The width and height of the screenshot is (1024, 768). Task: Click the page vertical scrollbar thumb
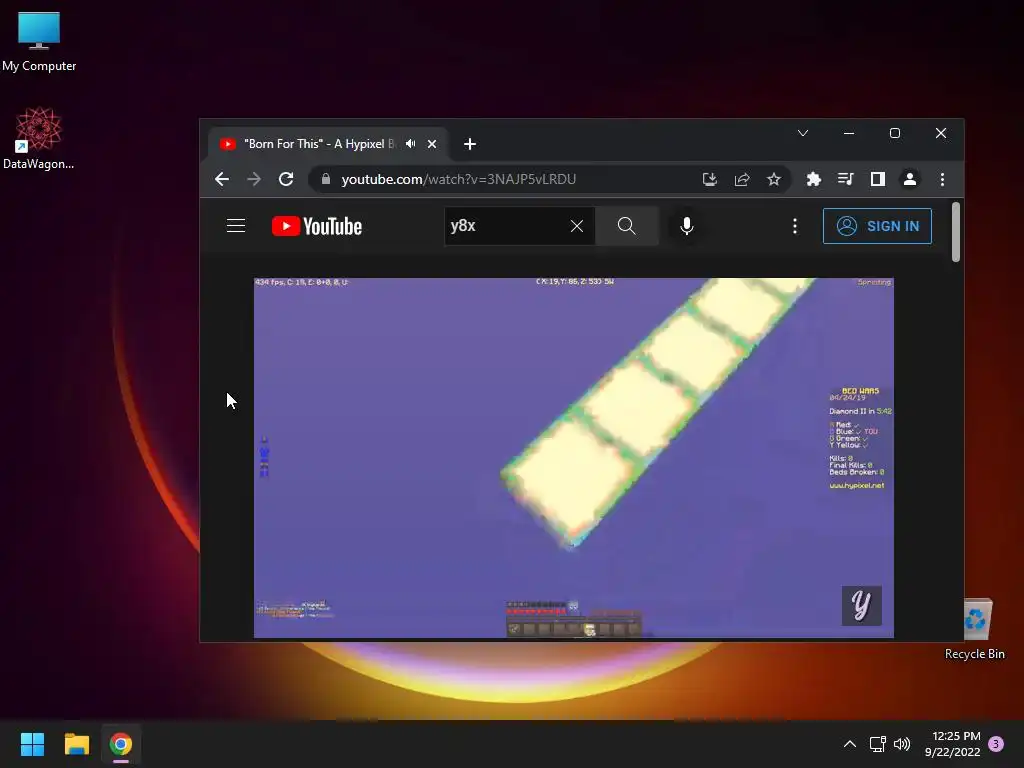point(956,232)
